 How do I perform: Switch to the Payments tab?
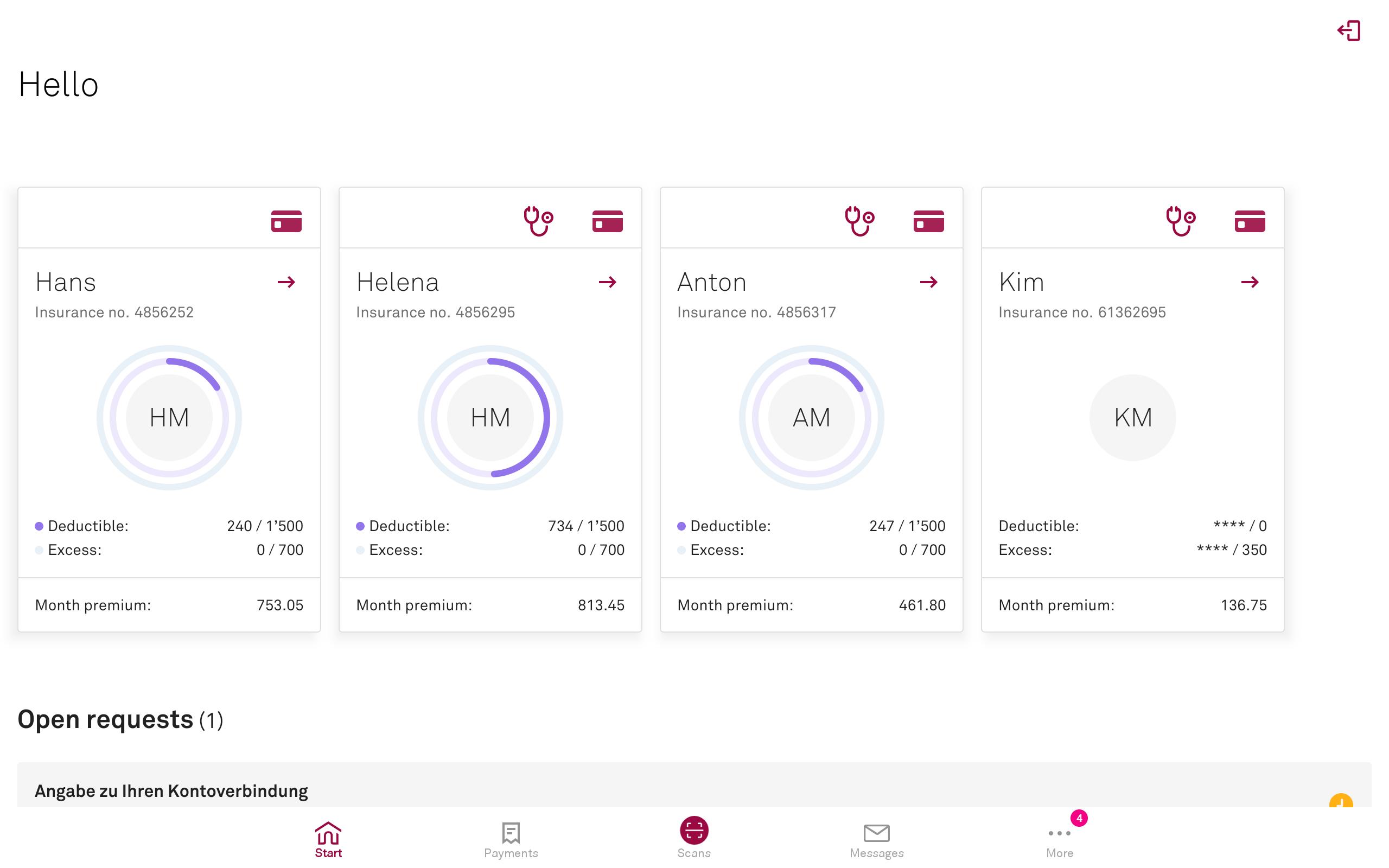511,840
